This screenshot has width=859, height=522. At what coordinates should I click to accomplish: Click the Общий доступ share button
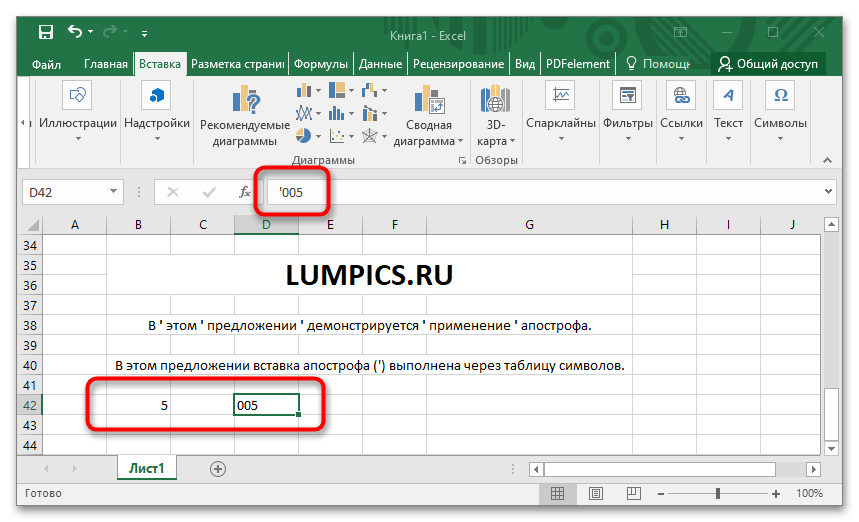(768, 64)
